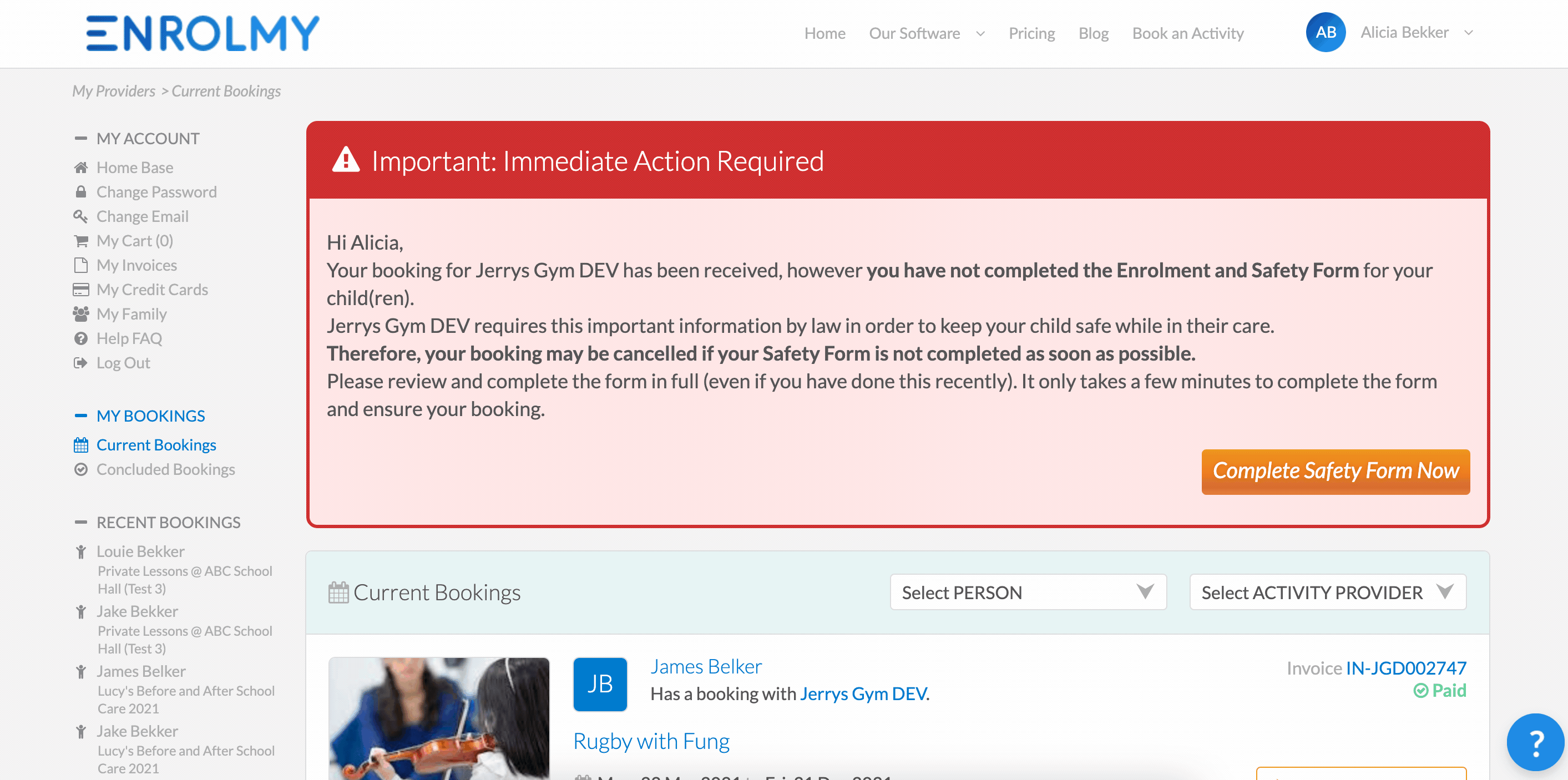The width and height of the screenshot is (1568, 780).
Task: Open the Home nav item
Action: (824, 33)
